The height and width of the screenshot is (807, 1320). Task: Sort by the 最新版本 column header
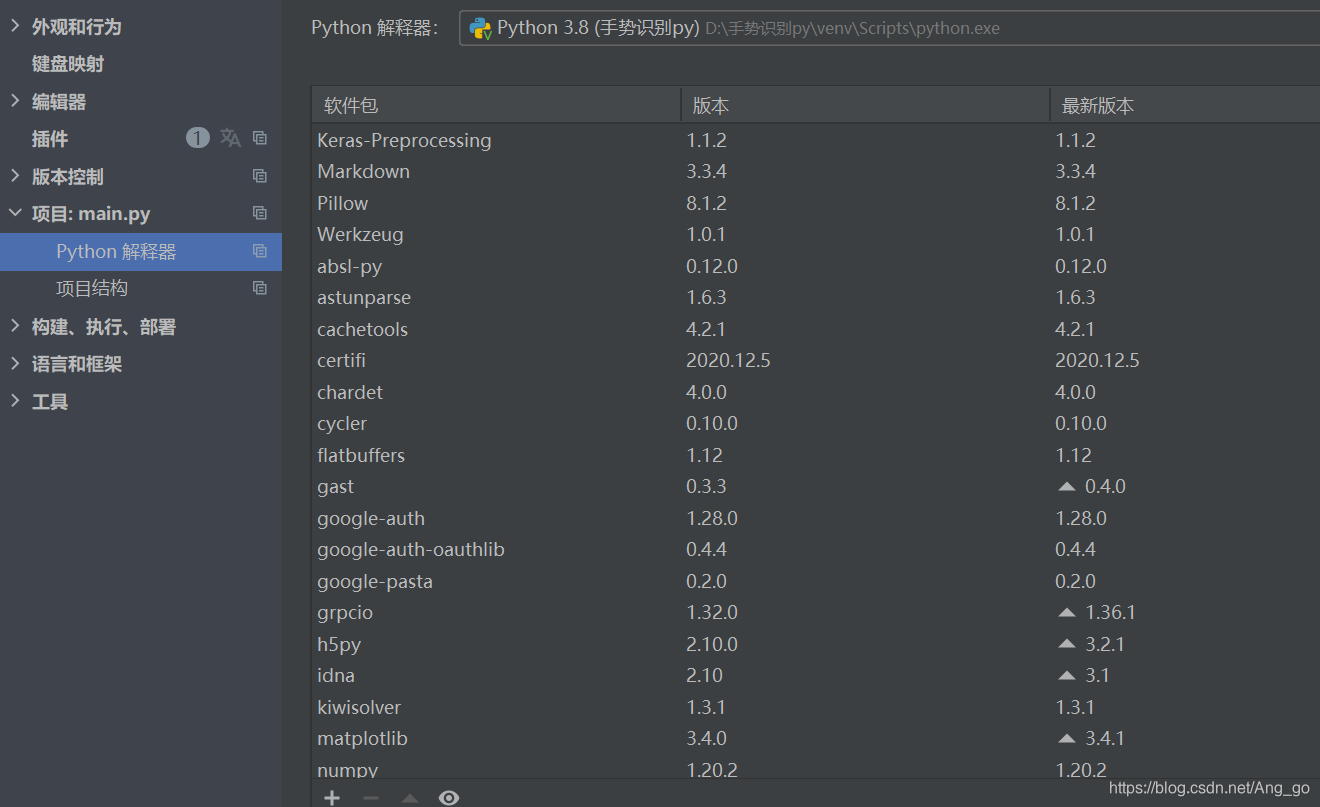pyautogui.click(x=1185, y=105)
